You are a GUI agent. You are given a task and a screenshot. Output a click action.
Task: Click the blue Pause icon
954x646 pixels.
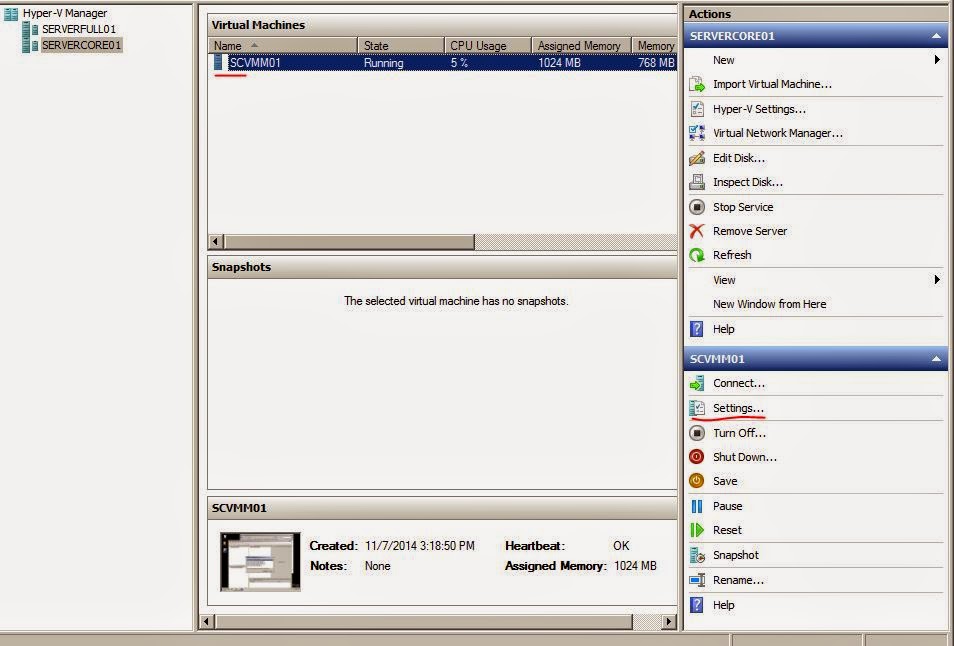tap(697, 506)
